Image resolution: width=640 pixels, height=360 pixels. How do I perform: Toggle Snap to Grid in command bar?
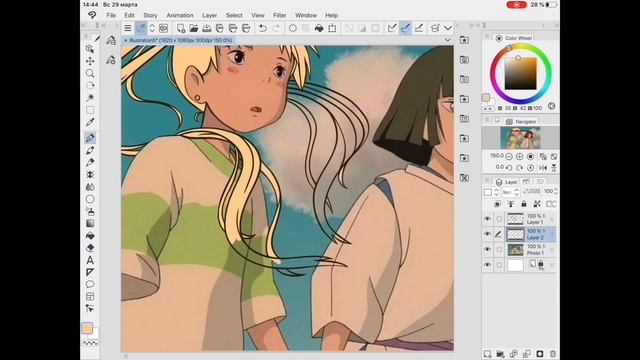(x=419, y=28)
